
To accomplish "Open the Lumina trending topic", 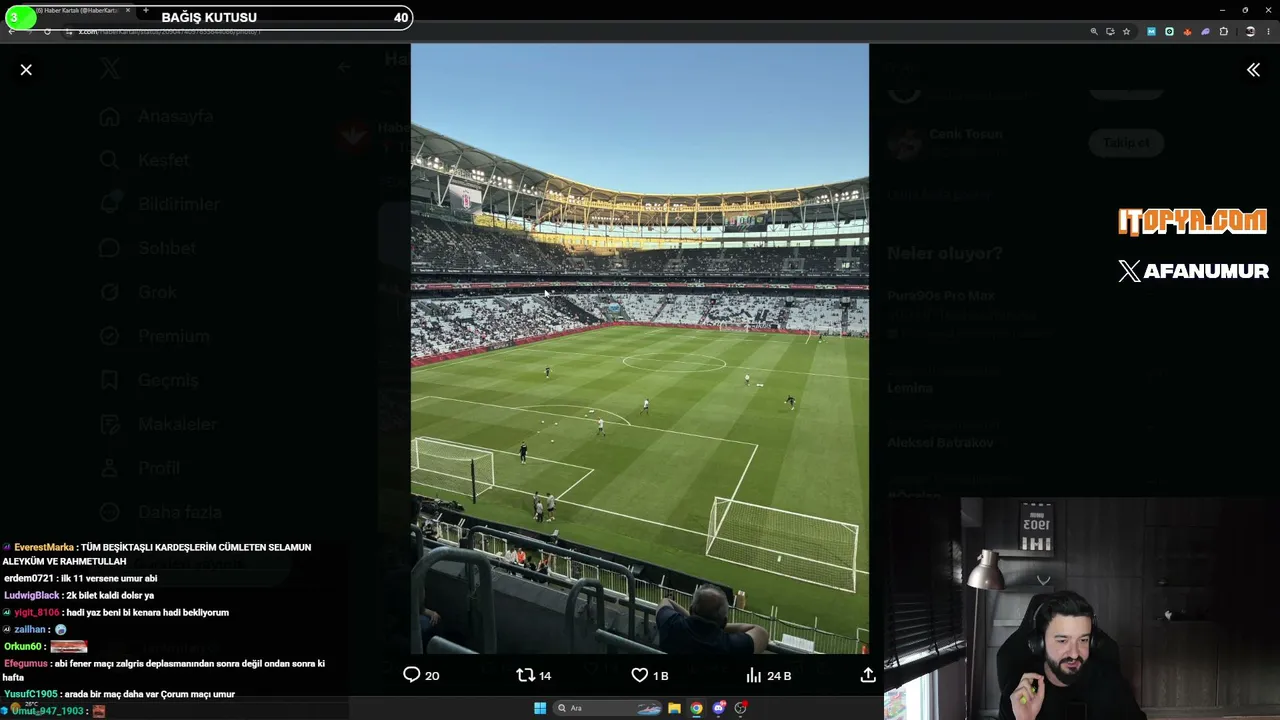I will (910, 388).
